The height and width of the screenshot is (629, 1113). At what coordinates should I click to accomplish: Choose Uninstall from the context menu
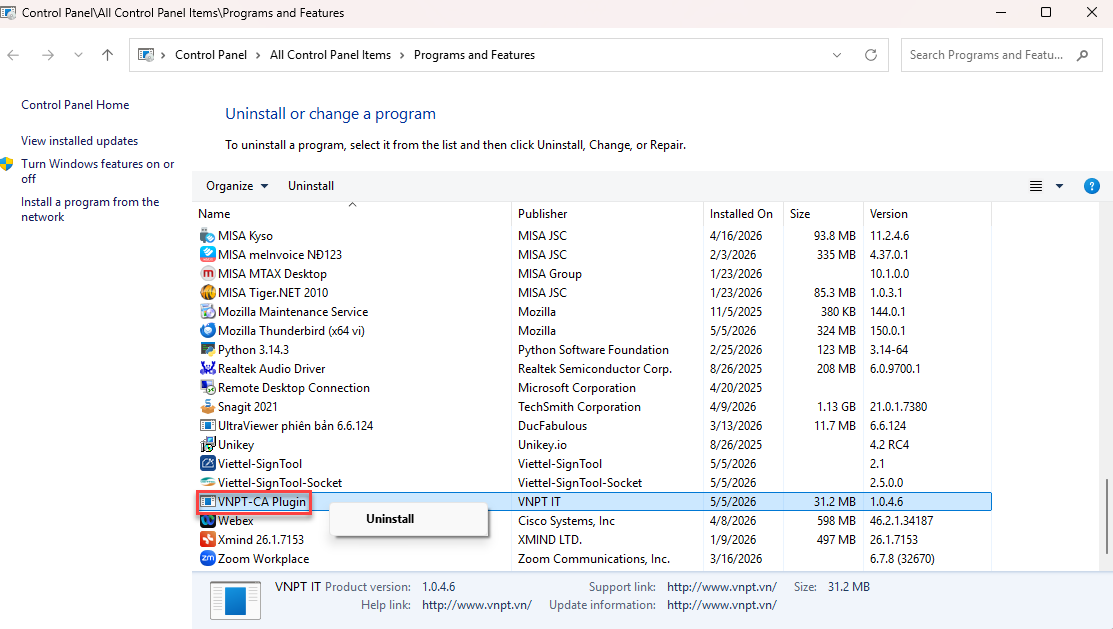409,519
